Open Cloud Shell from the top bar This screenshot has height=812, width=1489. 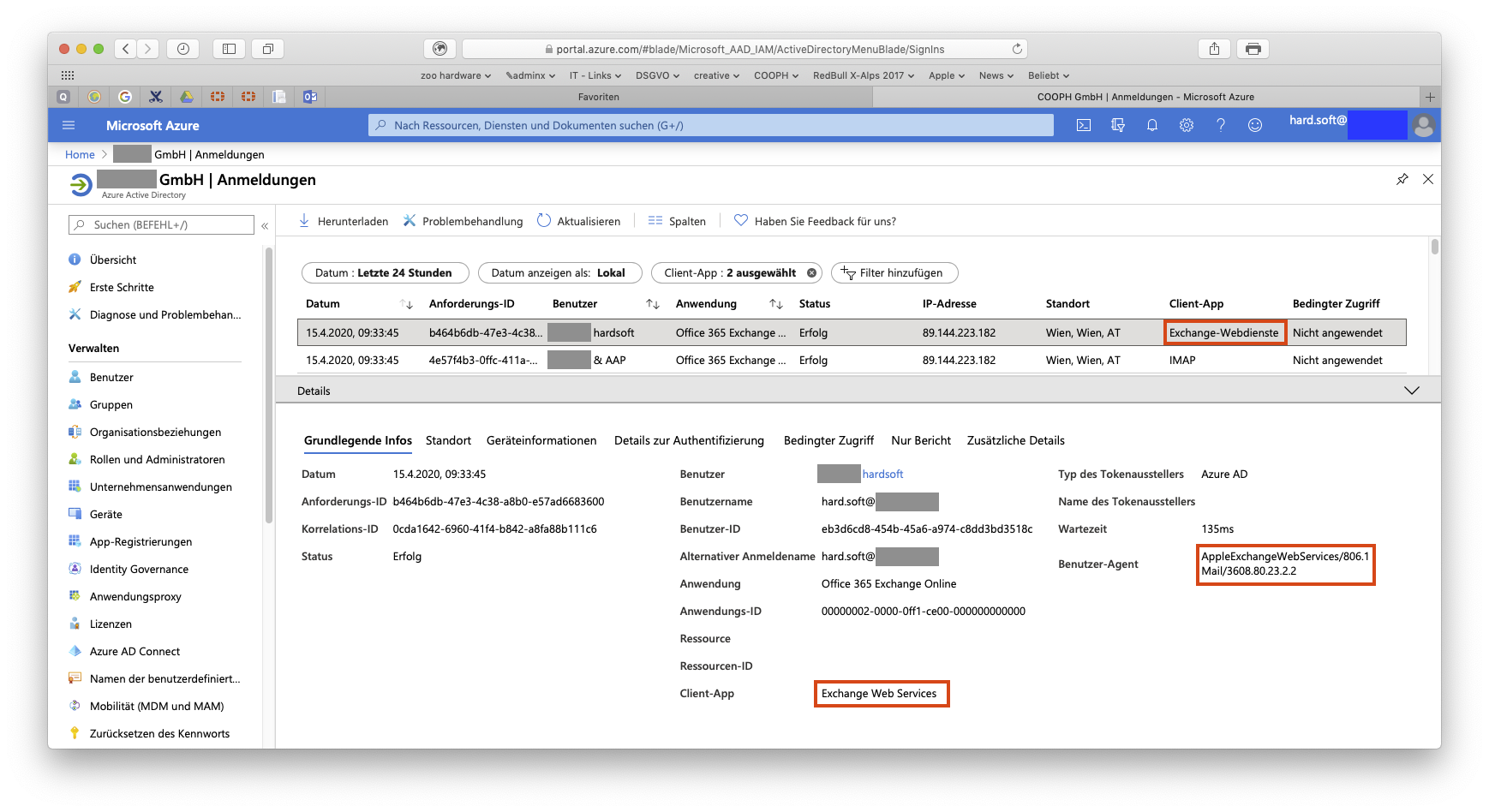[1083, 125]
